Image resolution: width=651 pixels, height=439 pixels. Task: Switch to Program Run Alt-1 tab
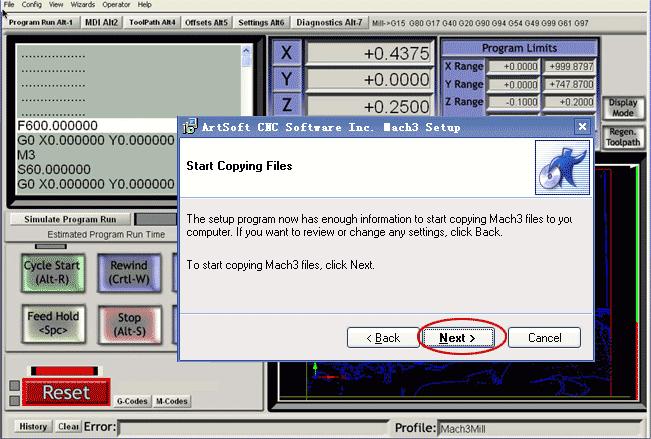(x=41, y=22)
